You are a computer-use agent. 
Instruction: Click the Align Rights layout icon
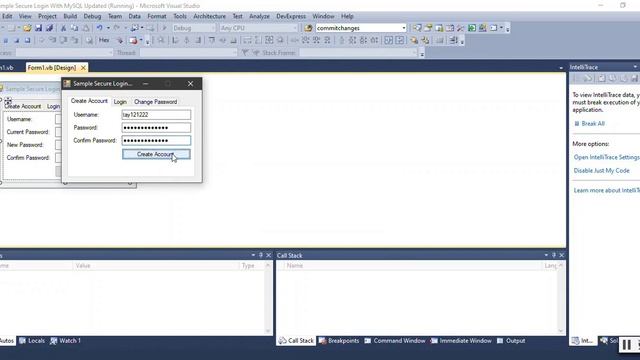click(198, 40)
